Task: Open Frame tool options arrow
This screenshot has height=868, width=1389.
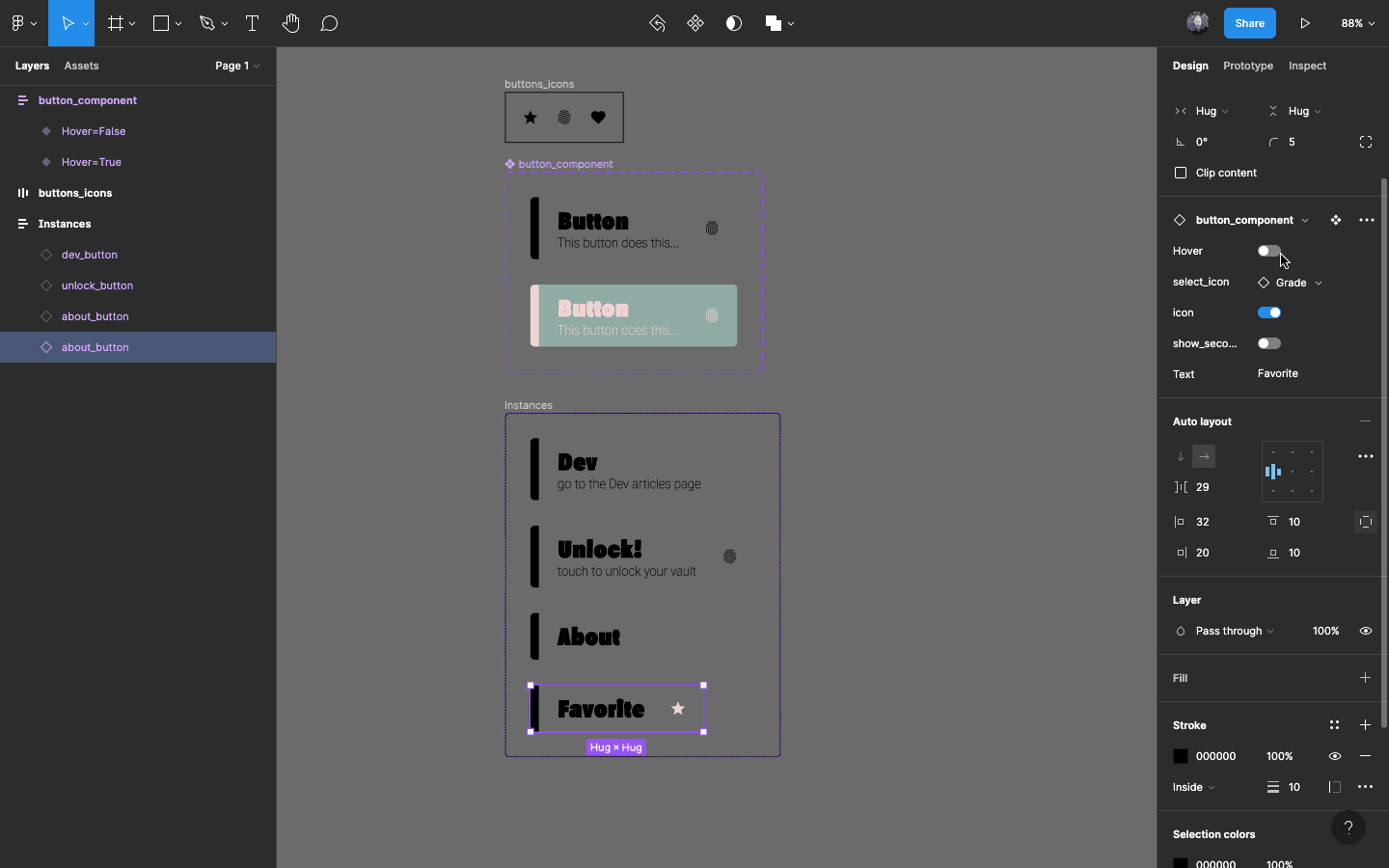Action: [x=132, y=23]
